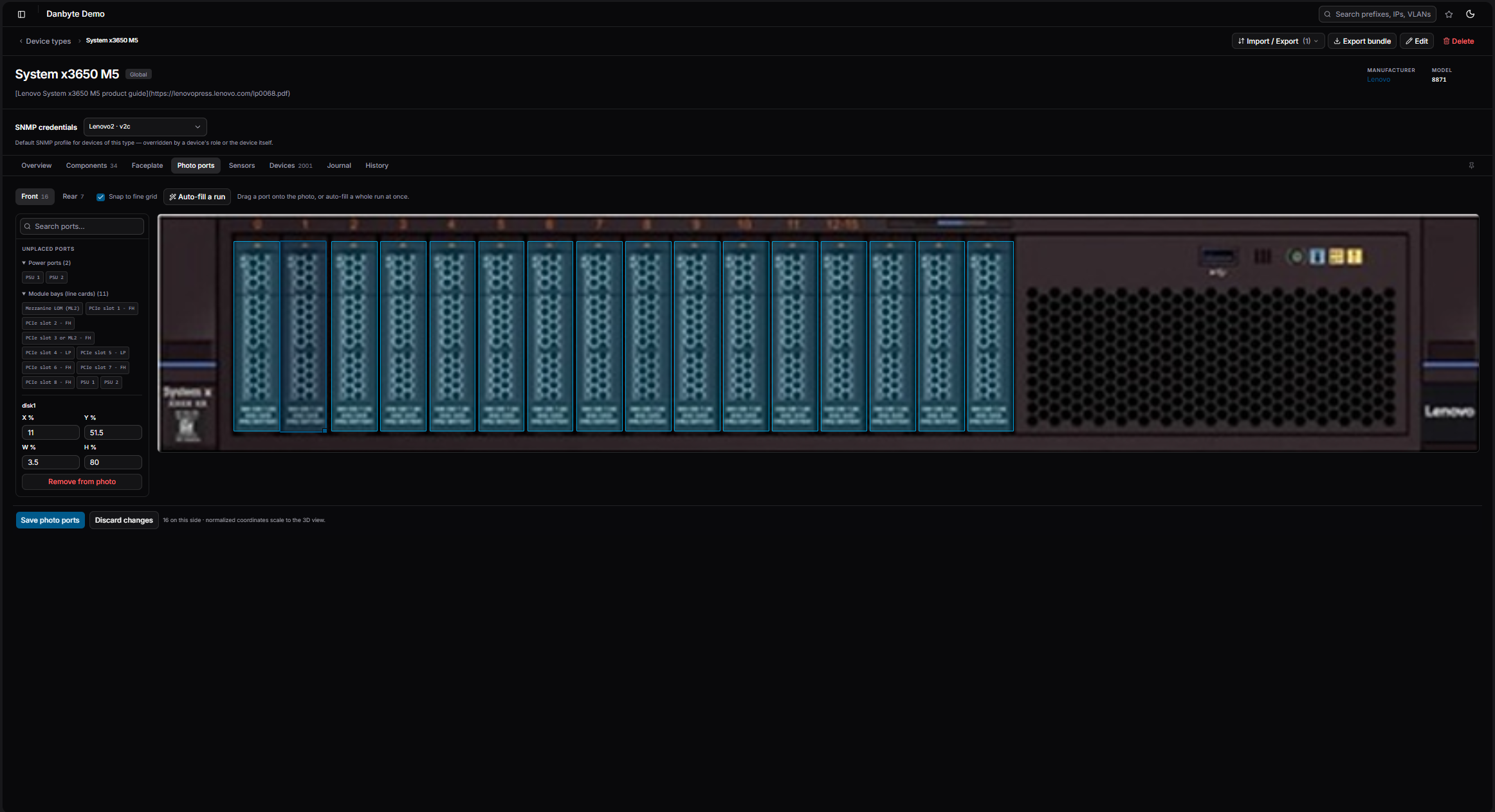Select PSU 2 chip under Power ports
This screenshot has height=812, width=1495.
(57, 278)
